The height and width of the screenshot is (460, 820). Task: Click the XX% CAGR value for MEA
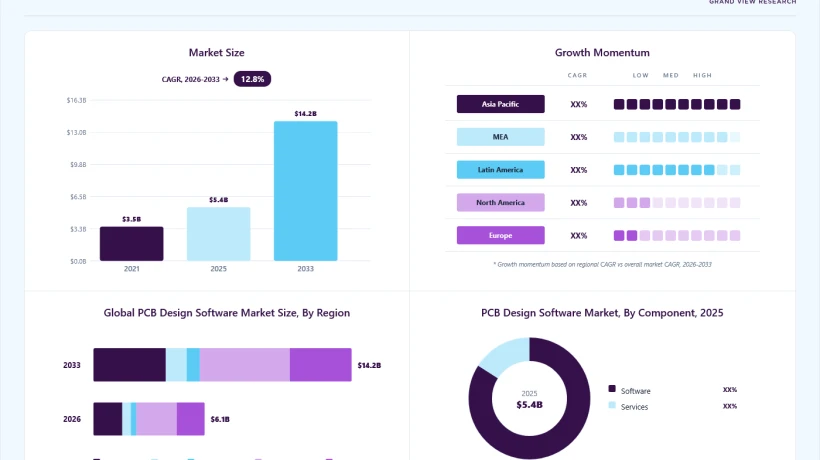coord(579,137)
